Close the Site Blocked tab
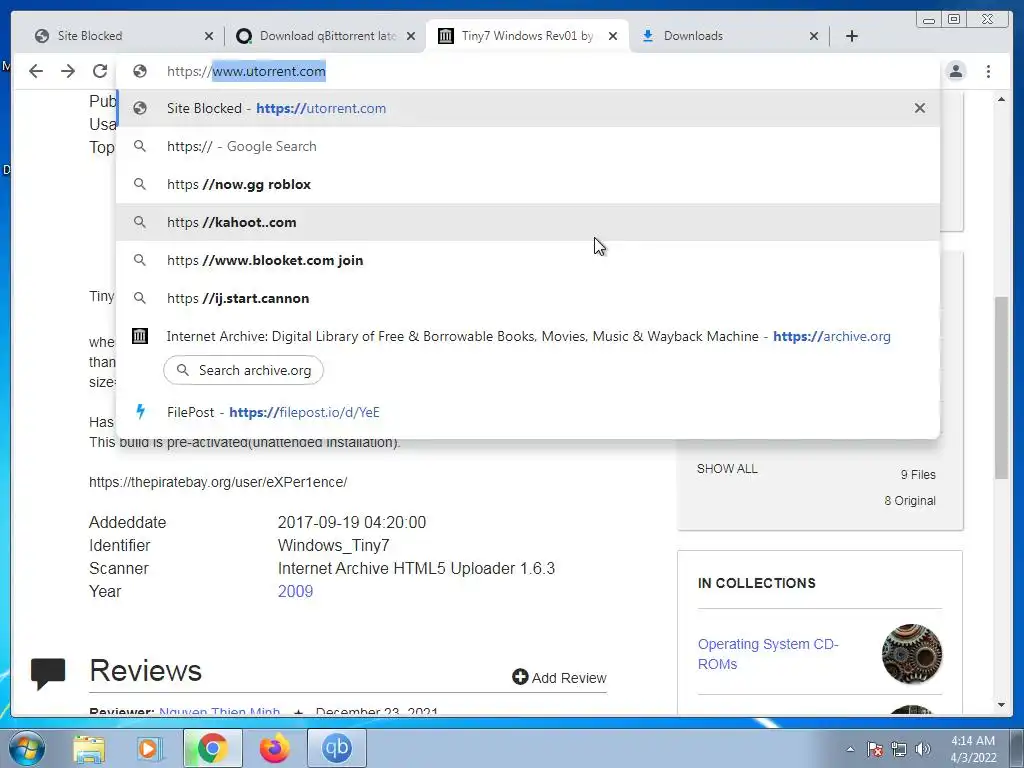The image size is (1024, 768). [x=208, y=36]
